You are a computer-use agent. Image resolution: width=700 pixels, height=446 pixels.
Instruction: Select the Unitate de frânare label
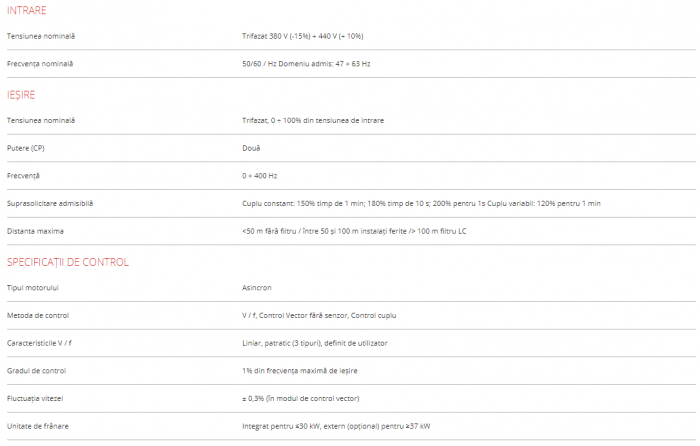(37, 426)
